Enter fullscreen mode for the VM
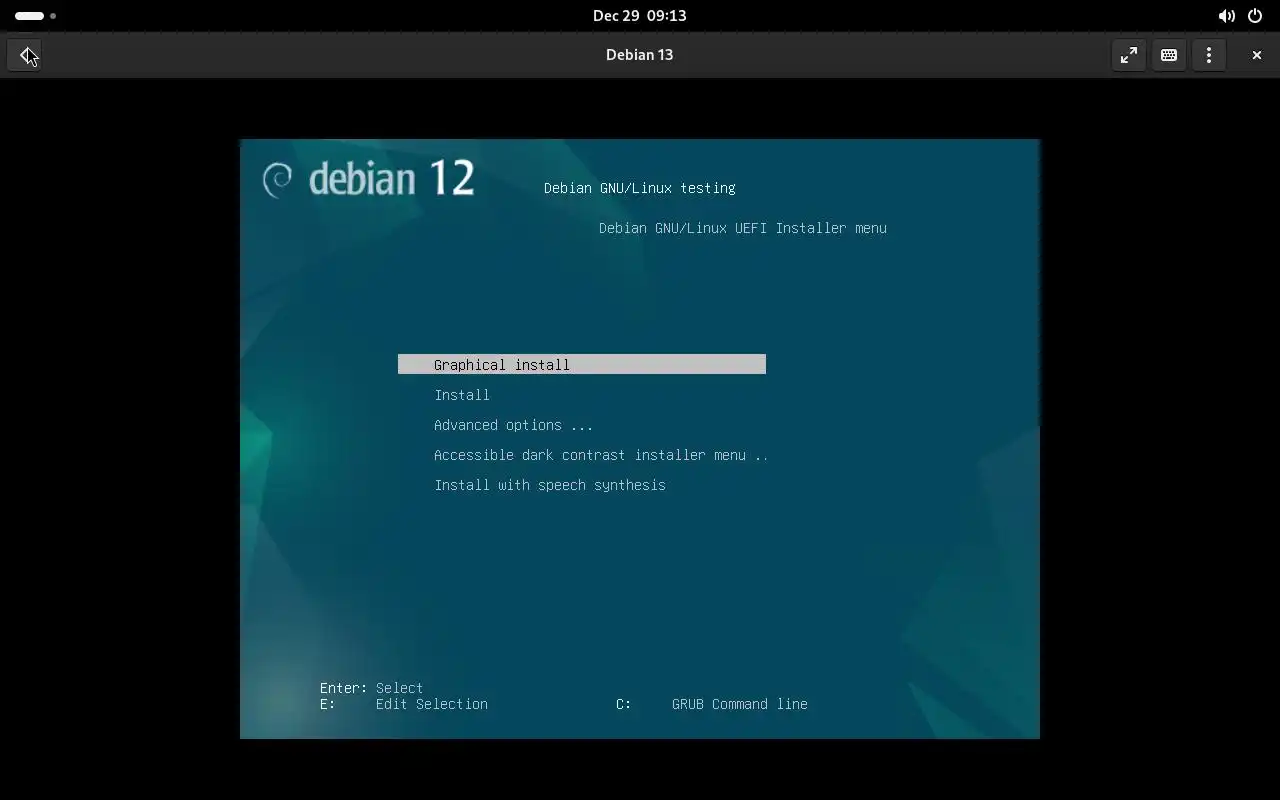This screenshot has height=800, width=1280. point(1129,55)
